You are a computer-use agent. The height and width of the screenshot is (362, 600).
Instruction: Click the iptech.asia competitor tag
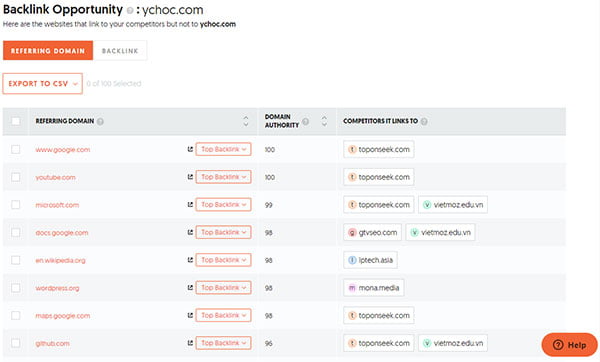tap(370, 260)
